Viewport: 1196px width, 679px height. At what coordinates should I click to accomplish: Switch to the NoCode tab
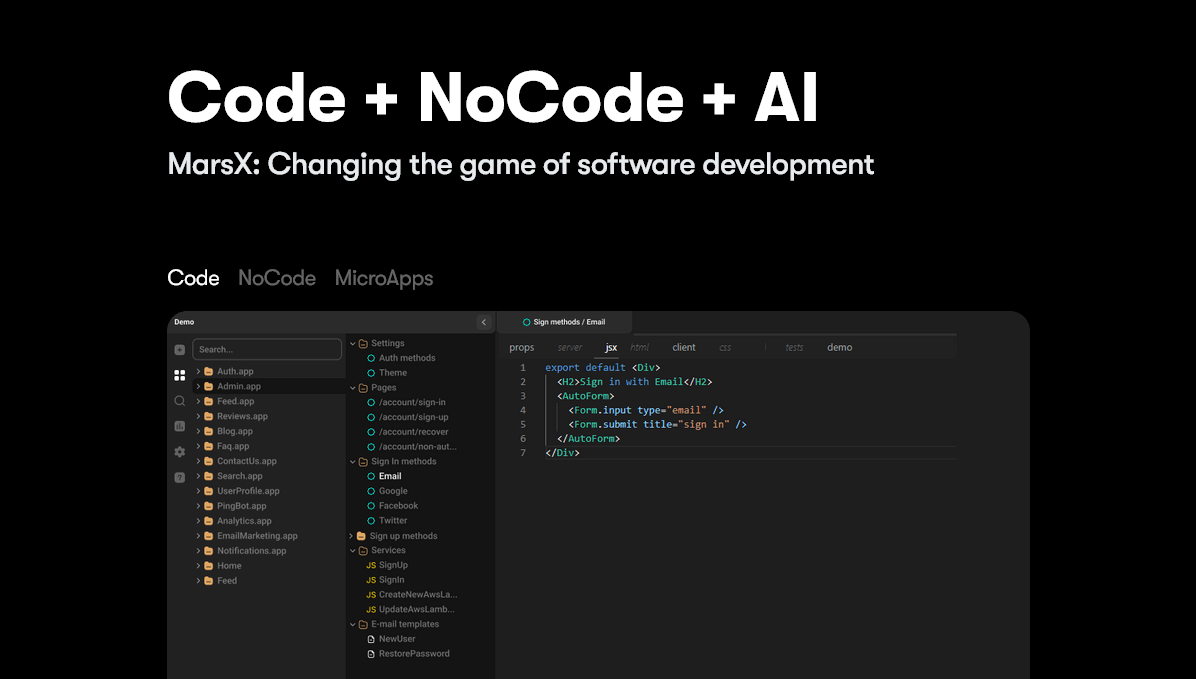point(277,278)
